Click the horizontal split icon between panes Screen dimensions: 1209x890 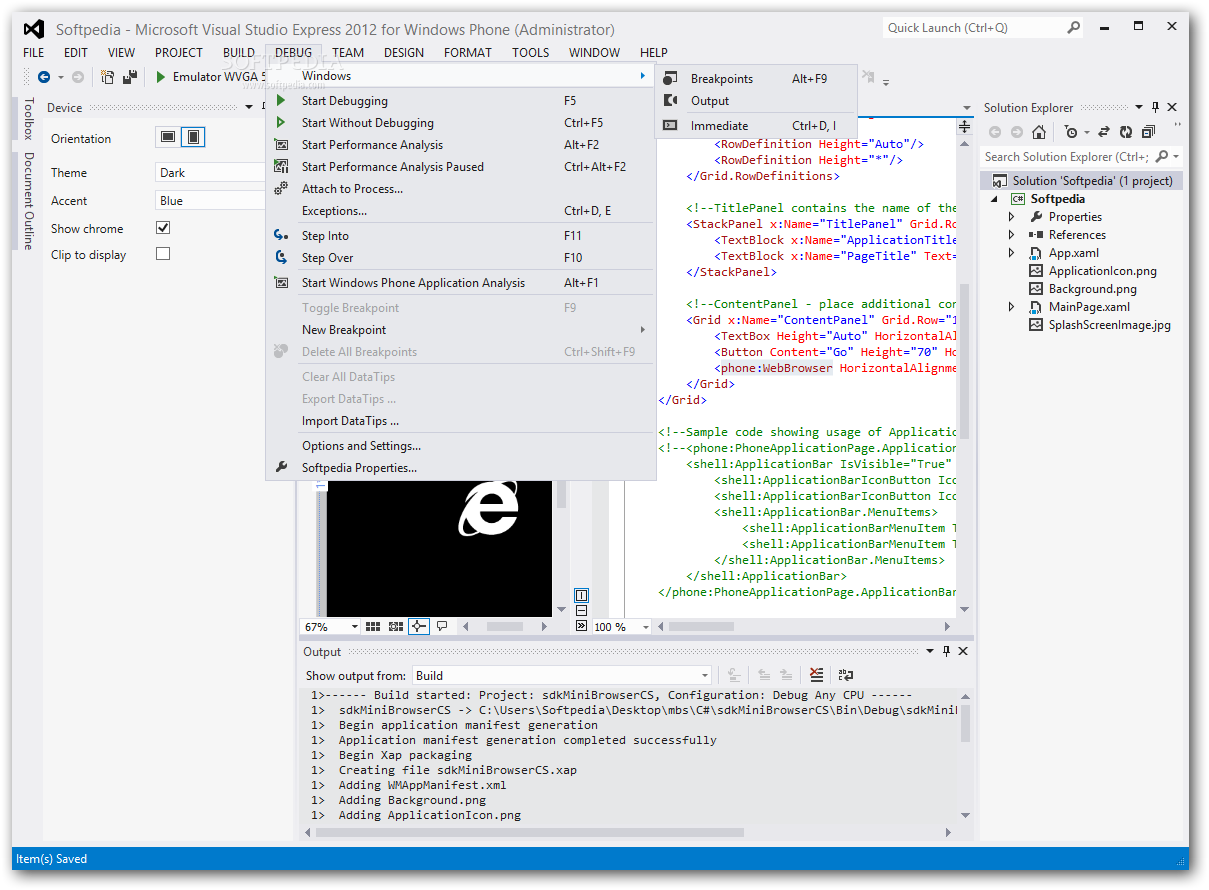click(x=582, y=611)
